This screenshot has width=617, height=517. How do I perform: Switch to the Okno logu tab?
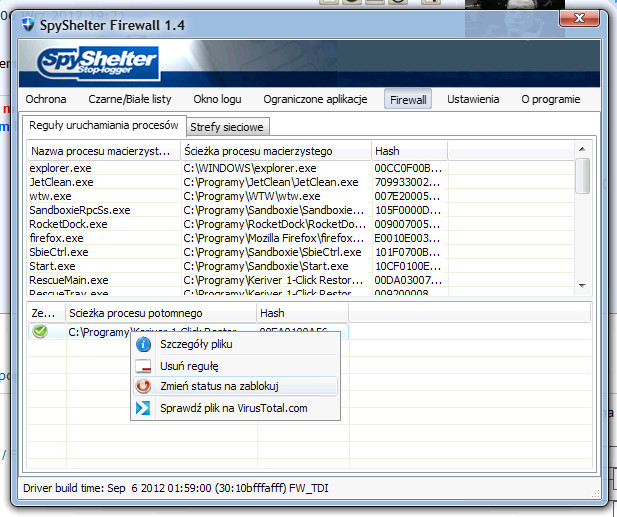[x=217, y=99]
